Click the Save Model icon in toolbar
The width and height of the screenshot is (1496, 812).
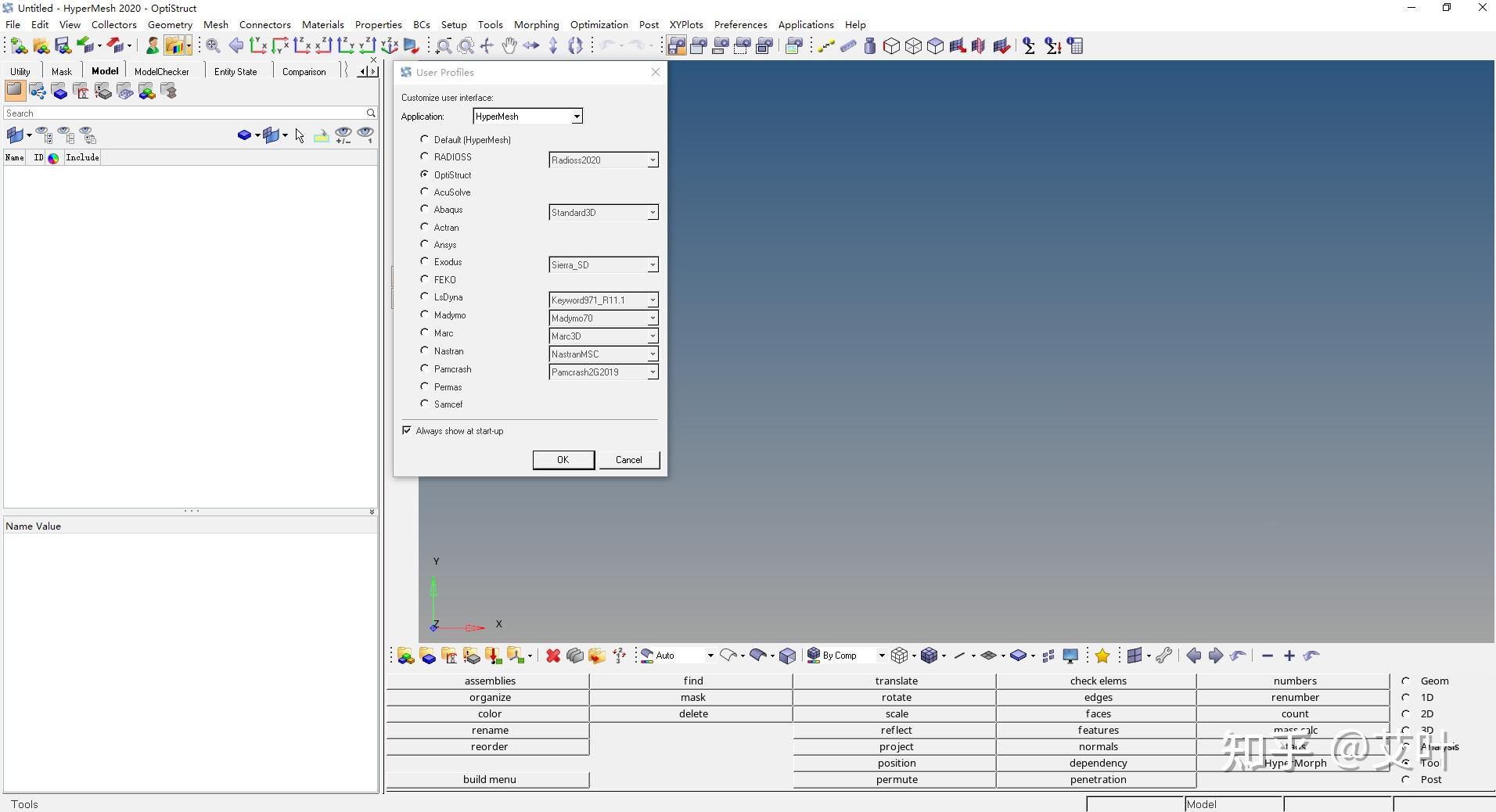pos(63,46)
